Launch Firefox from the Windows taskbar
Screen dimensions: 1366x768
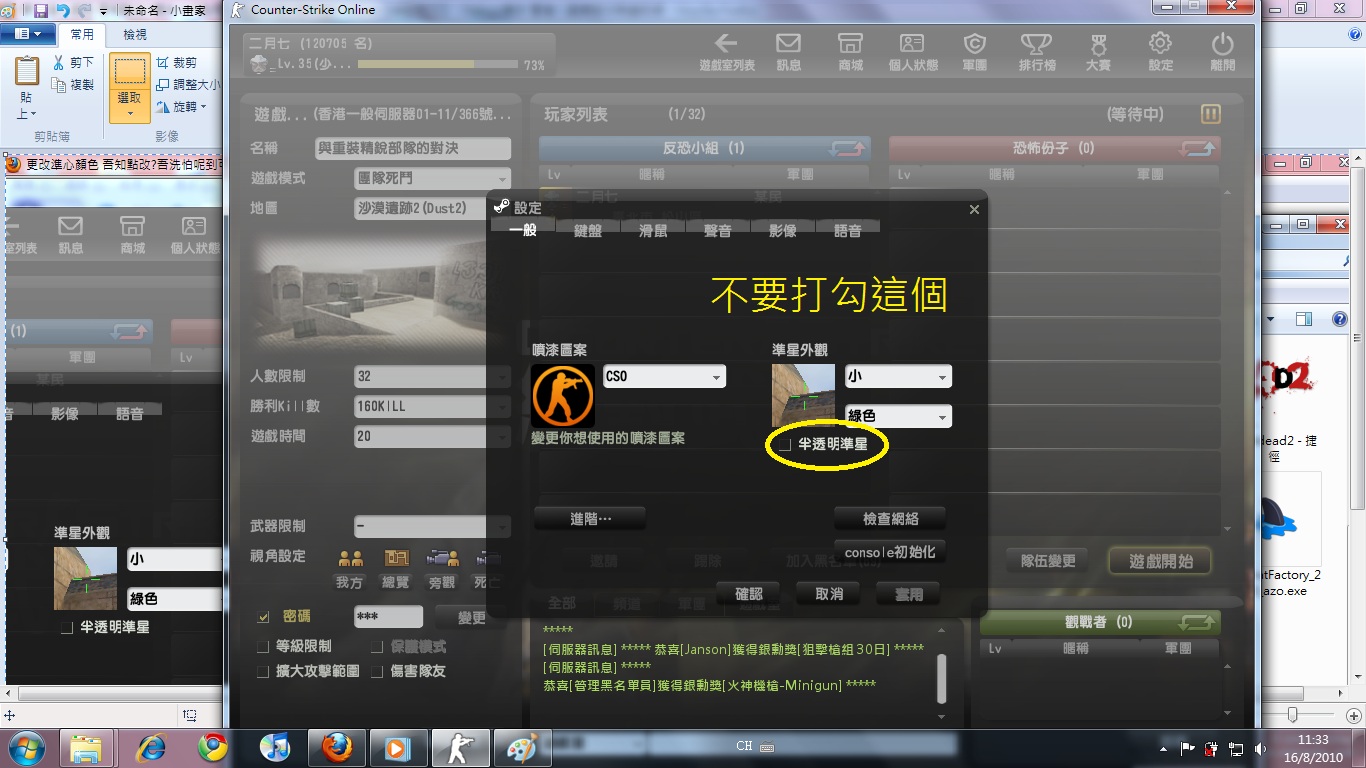(x=336, y=748)
